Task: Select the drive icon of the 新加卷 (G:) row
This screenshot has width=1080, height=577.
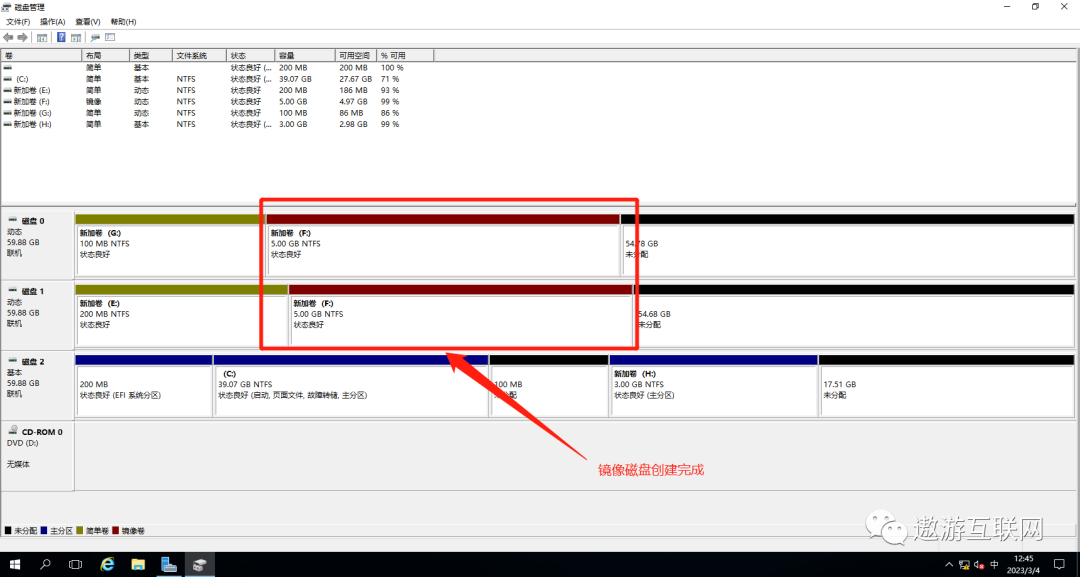Action: coord(8,113)
